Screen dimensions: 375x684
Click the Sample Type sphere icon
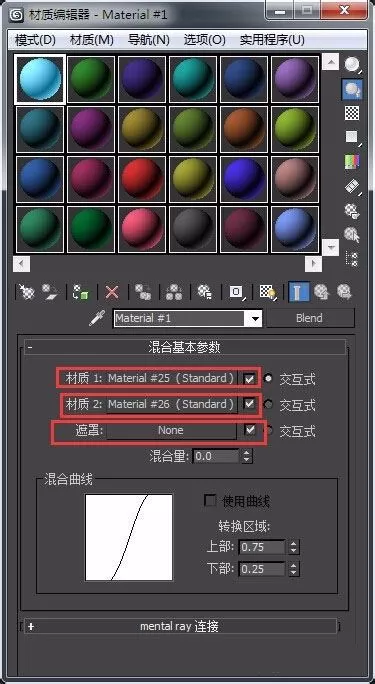[x=352, y=65]
